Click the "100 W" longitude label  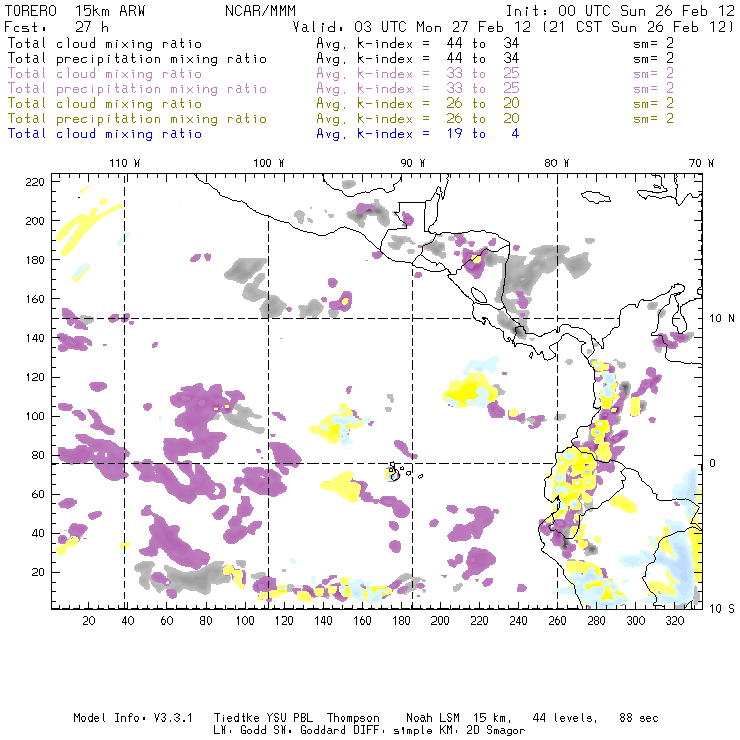[x=269, y=163]
